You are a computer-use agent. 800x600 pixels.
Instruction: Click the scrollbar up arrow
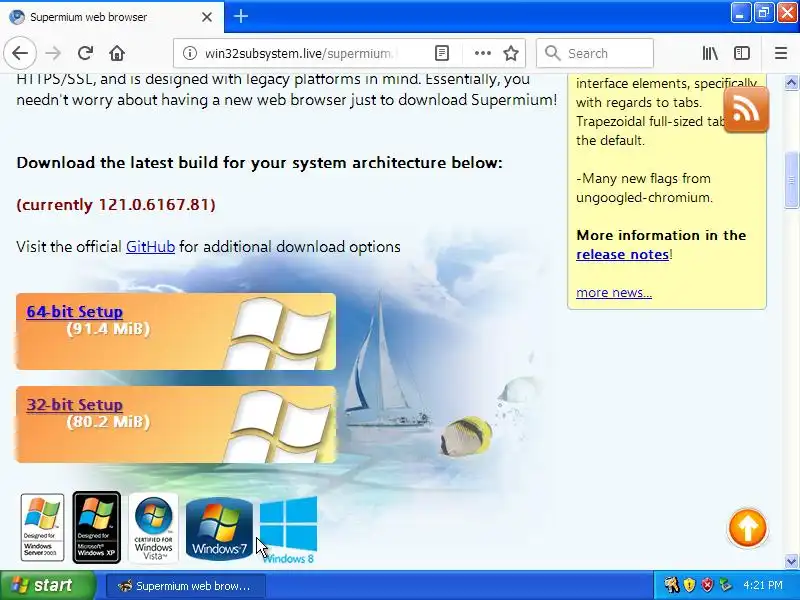(791, 83)
